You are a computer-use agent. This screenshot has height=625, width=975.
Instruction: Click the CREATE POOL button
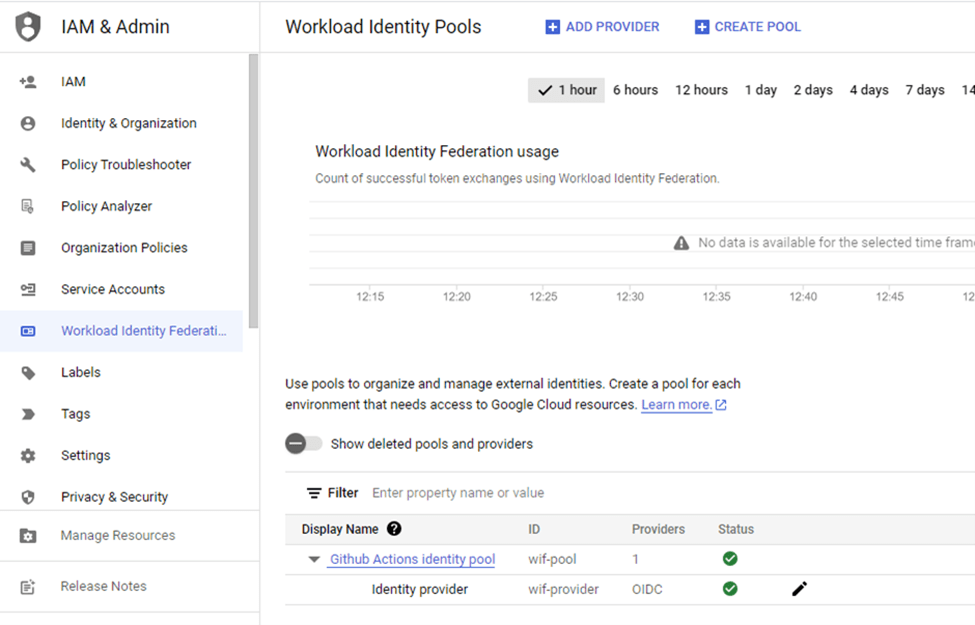(x=747, y=27)
